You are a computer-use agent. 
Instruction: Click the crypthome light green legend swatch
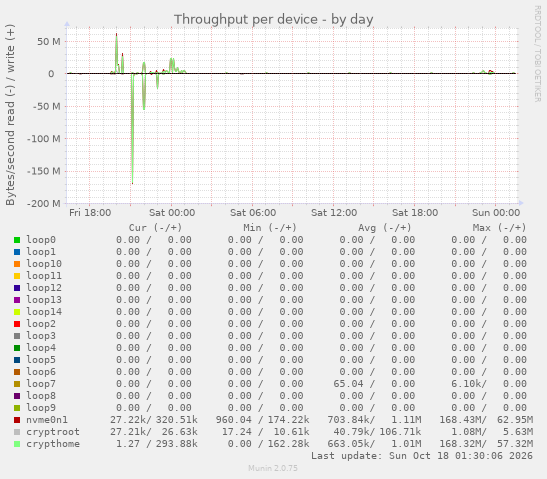(17, 444)
